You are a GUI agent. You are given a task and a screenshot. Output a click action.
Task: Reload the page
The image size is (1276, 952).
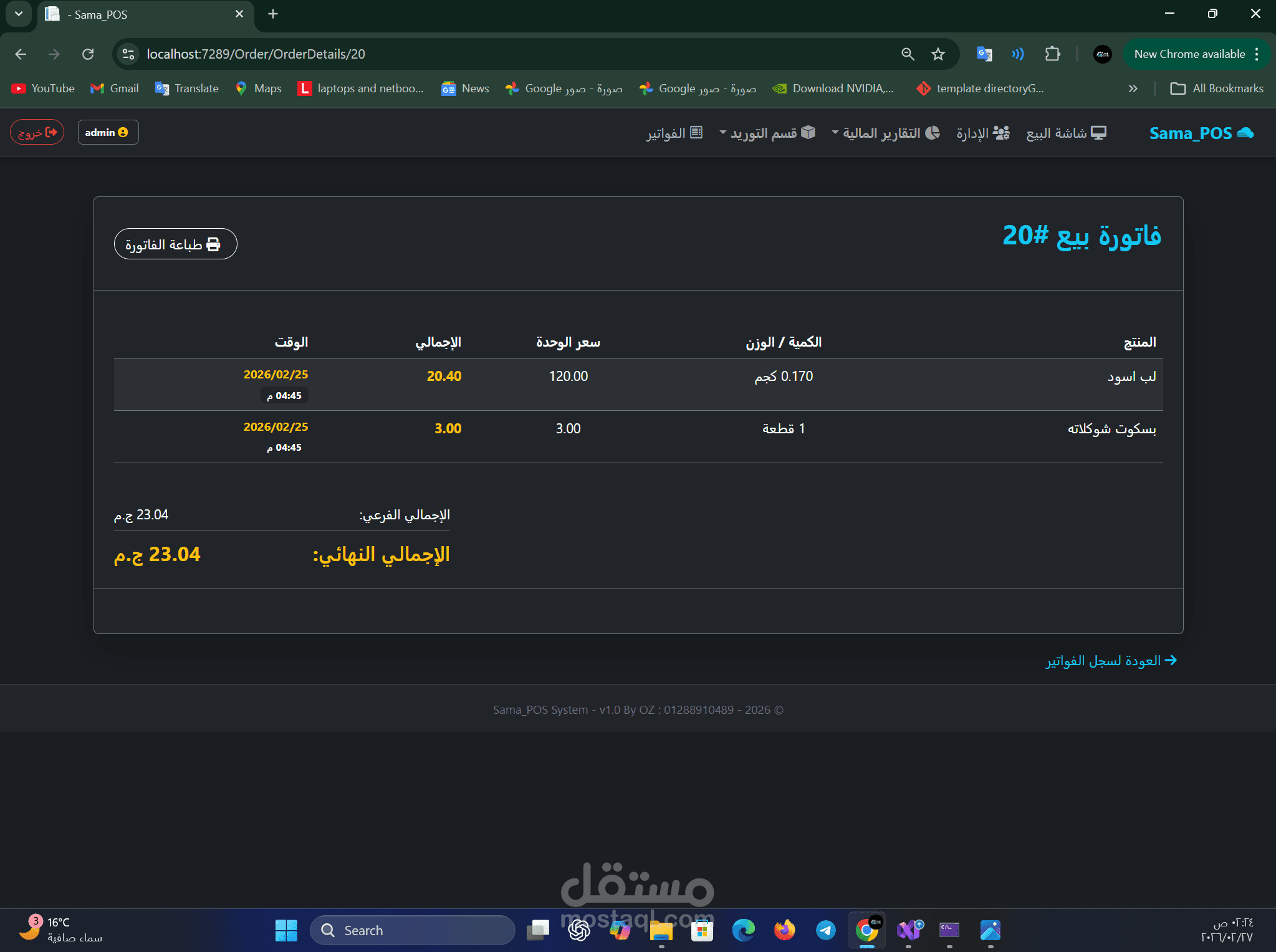coord(88,54)
